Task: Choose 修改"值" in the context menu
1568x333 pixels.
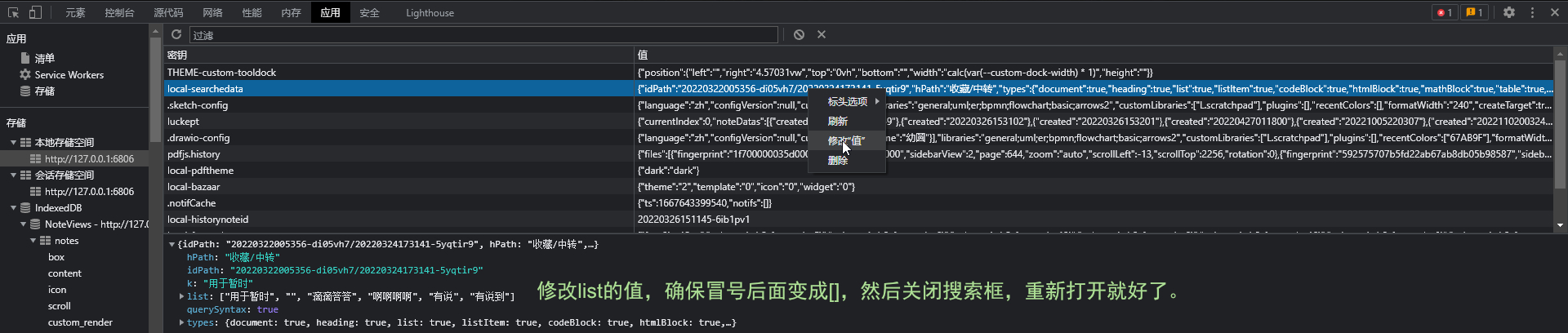Action: click(x=847, y=140)
